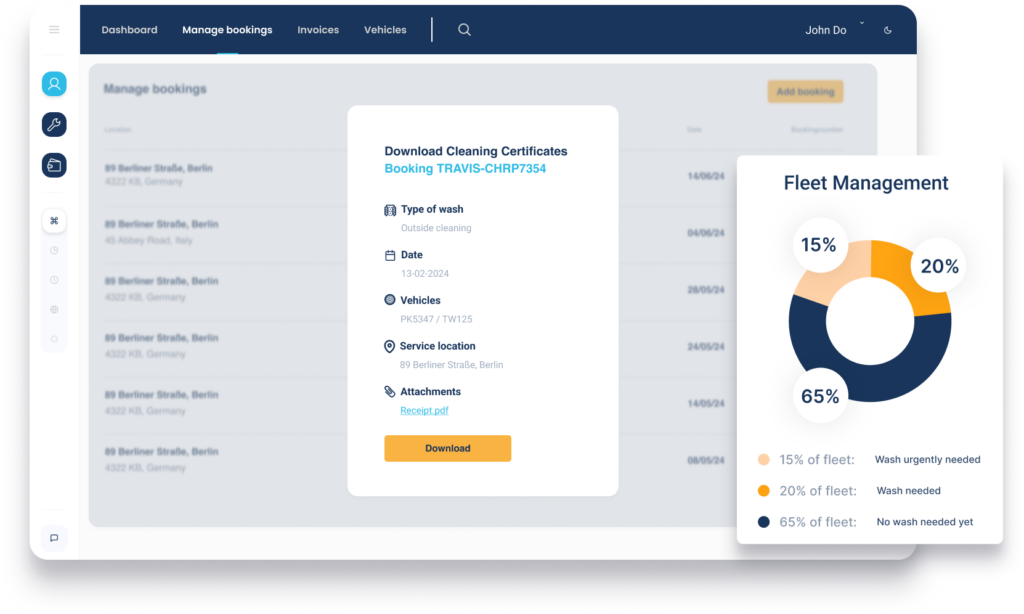This screenshot has height=614, width=1024.
Task: Go to the Vehicles tab
Action: (385, 30)
